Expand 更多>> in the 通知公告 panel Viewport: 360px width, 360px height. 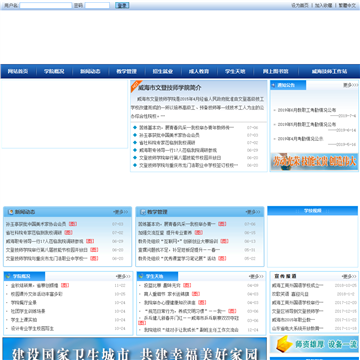point(350,85)
